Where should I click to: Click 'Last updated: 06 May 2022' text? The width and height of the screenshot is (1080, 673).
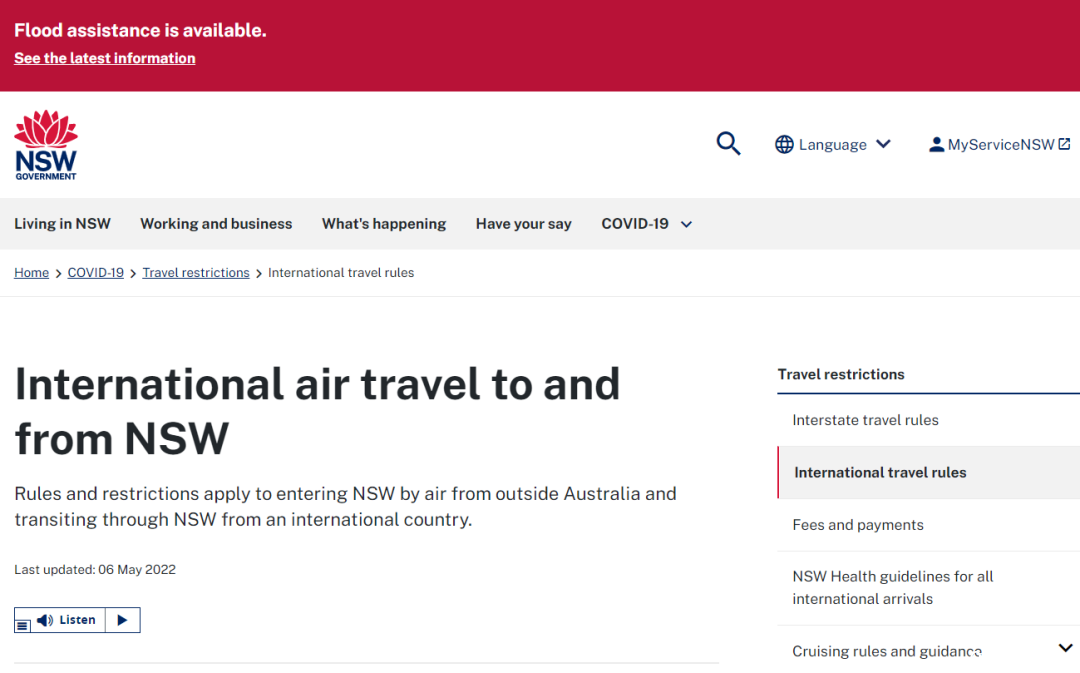coord(95,570)
